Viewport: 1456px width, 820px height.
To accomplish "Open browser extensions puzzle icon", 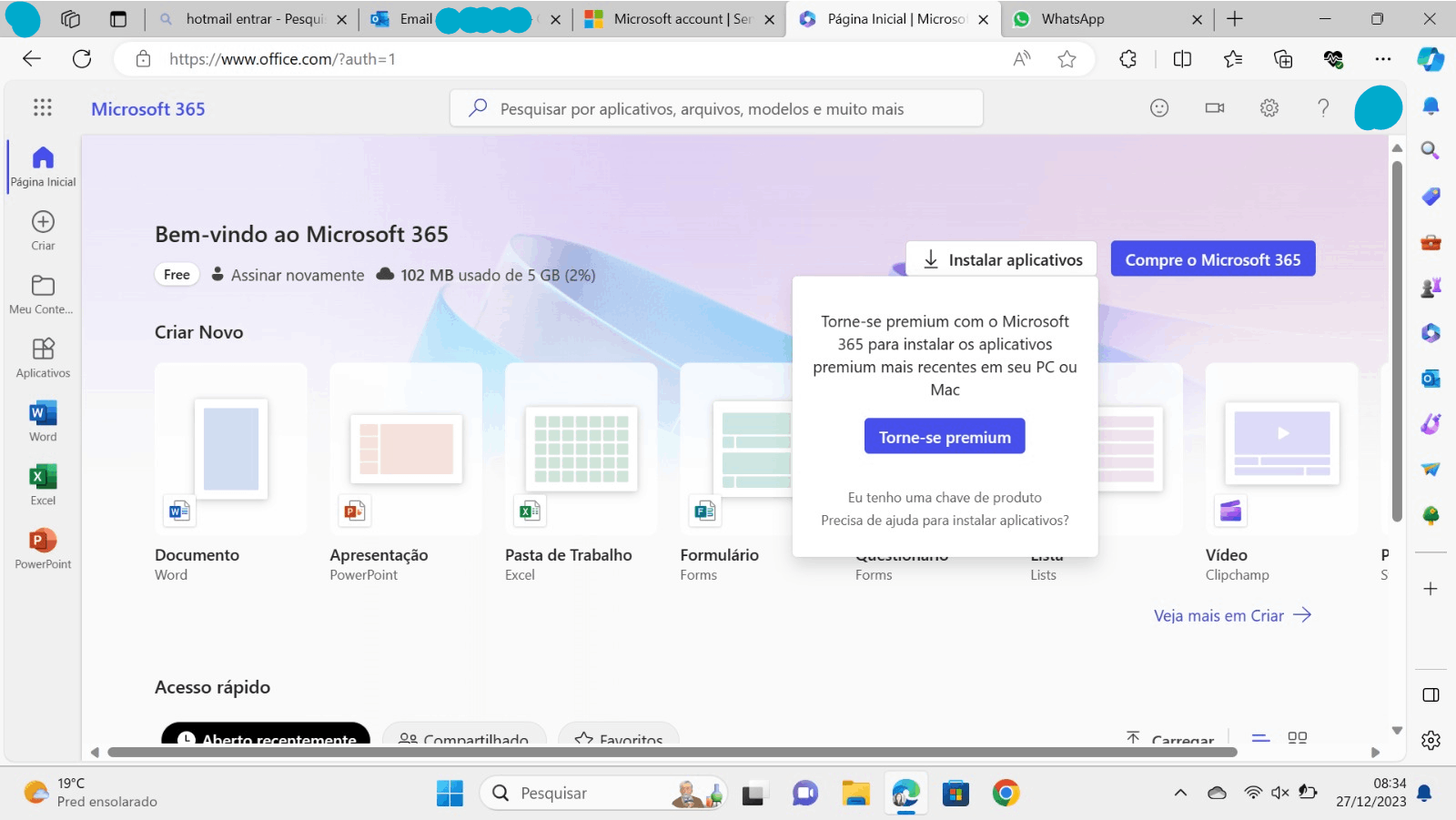I will (1128, 59).
